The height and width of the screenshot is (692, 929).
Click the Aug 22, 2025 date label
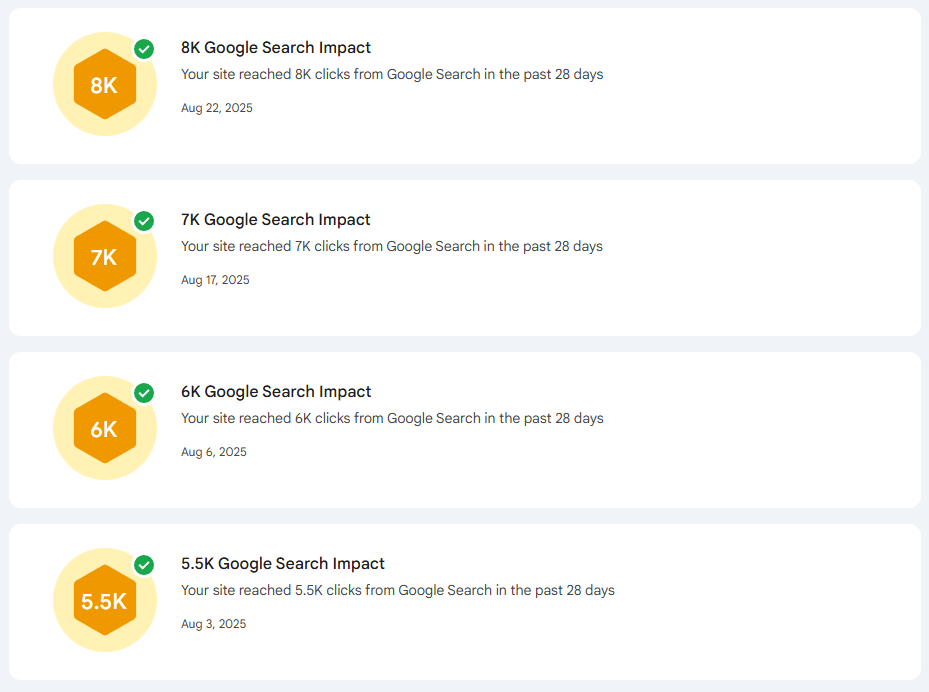point(216,107)
